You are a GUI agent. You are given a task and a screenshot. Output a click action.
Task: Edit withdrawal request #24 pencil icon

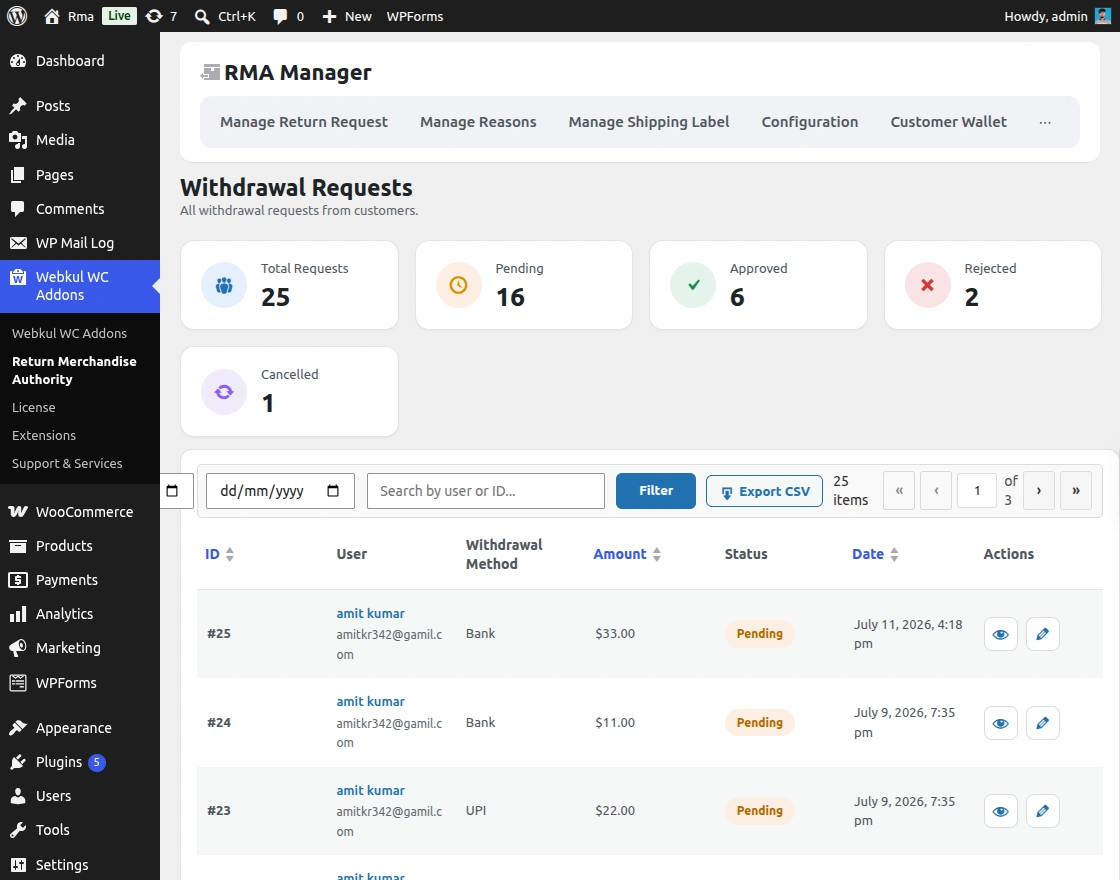1042,723
